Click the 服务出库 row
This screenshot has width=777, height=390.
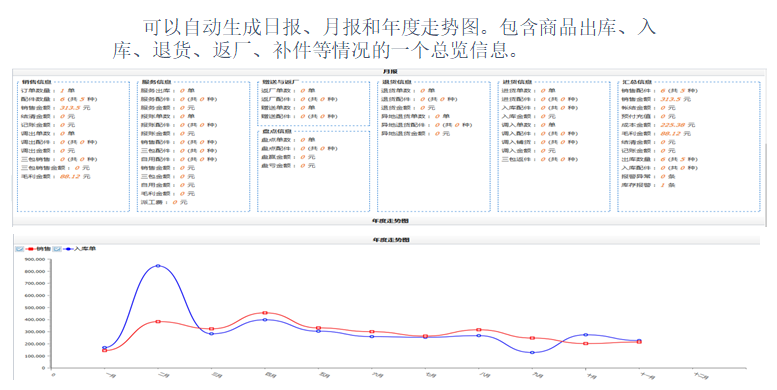[x=168, y=91]
